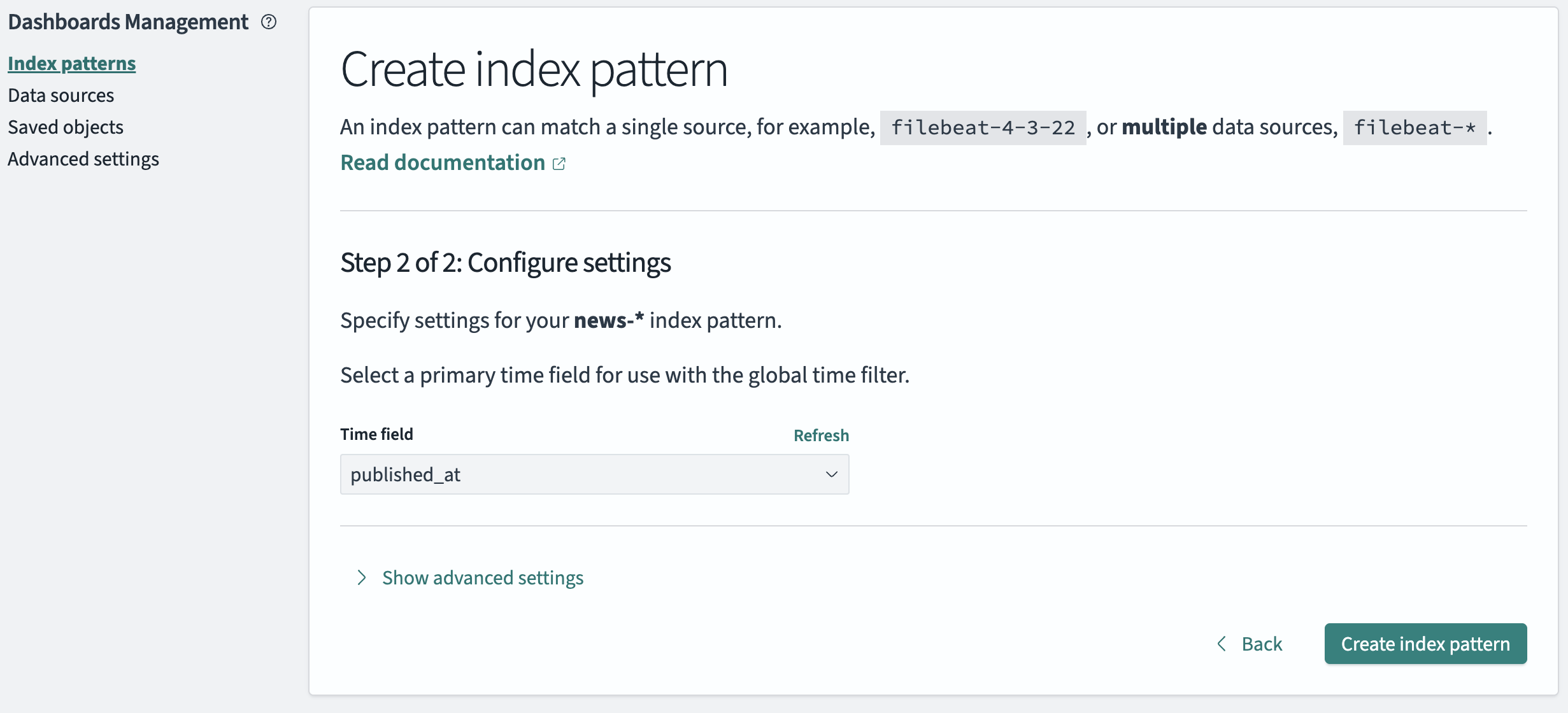The image size is (1568, 713).
Task: Click Show advanced settings text
Action: tap(482, 577)
